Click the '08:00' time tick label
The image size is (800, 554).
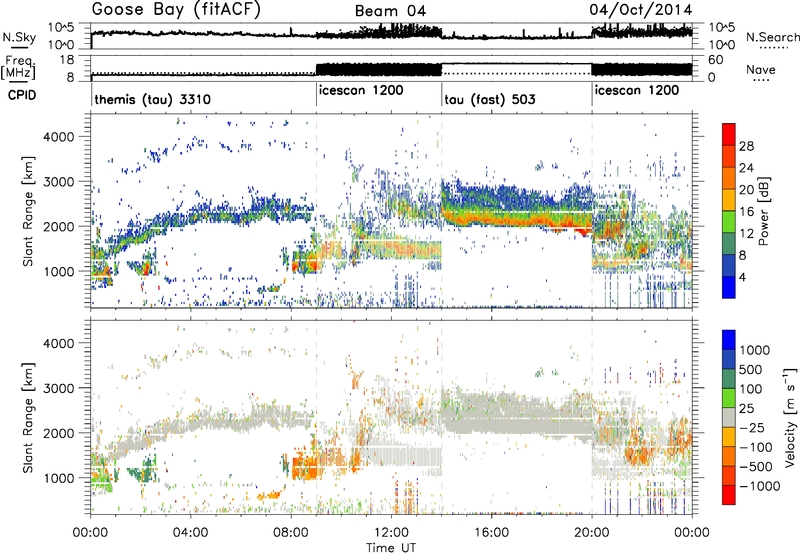click(x=290, y=533)
